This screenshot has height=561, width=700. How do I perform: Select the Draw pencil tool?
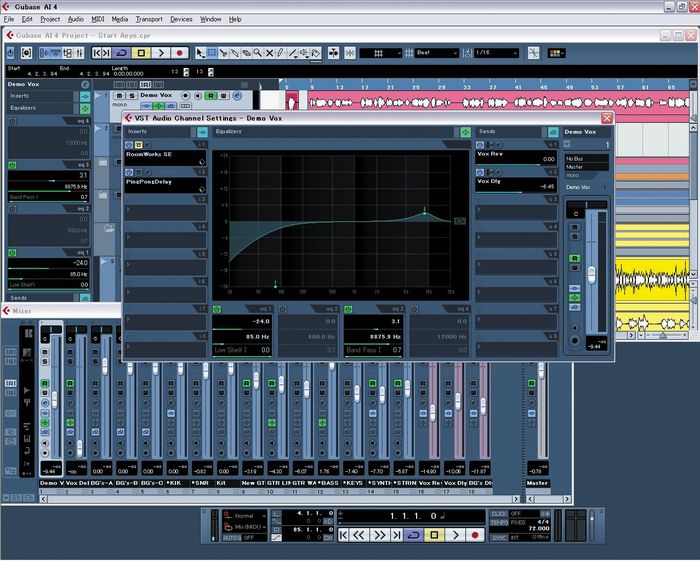pos(281,53)
